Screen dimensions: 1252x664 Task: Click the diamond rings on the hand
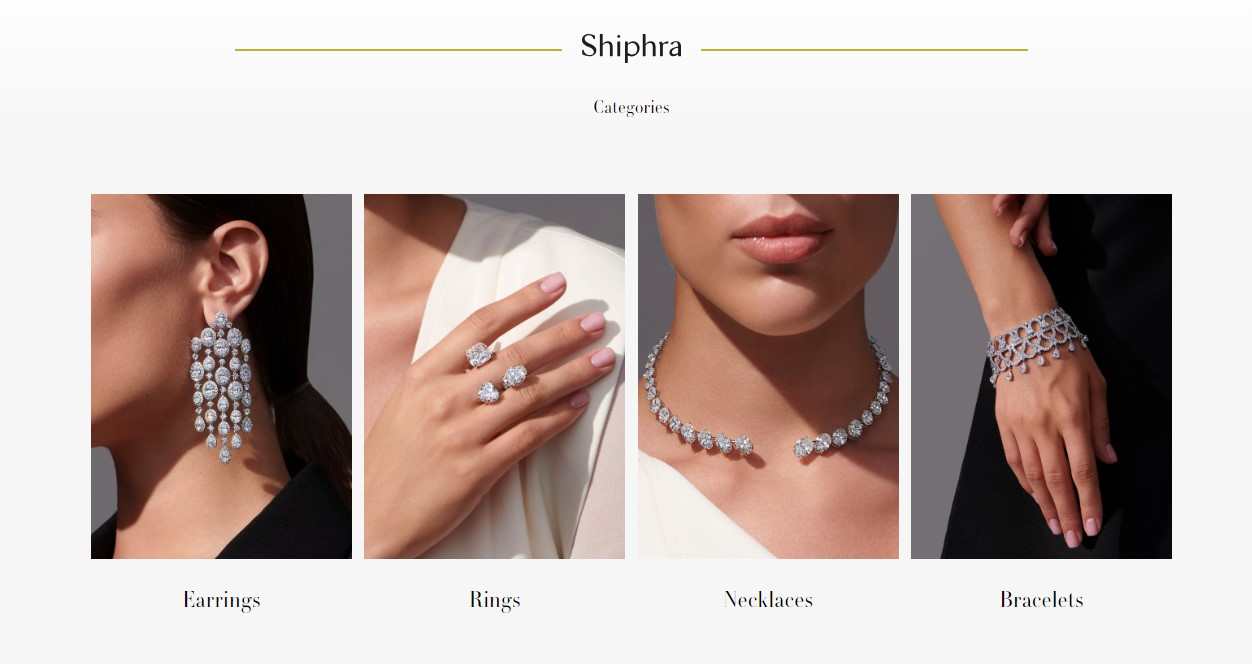(496, 374)
